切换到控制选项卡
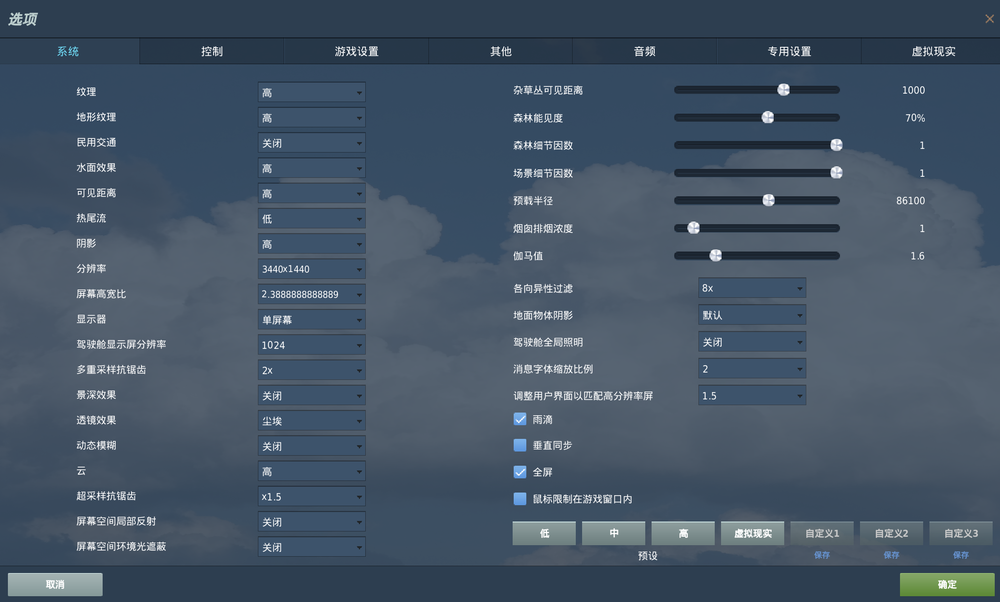Image resolution: width=1000 pixels, height=602 pixels. 211,50
